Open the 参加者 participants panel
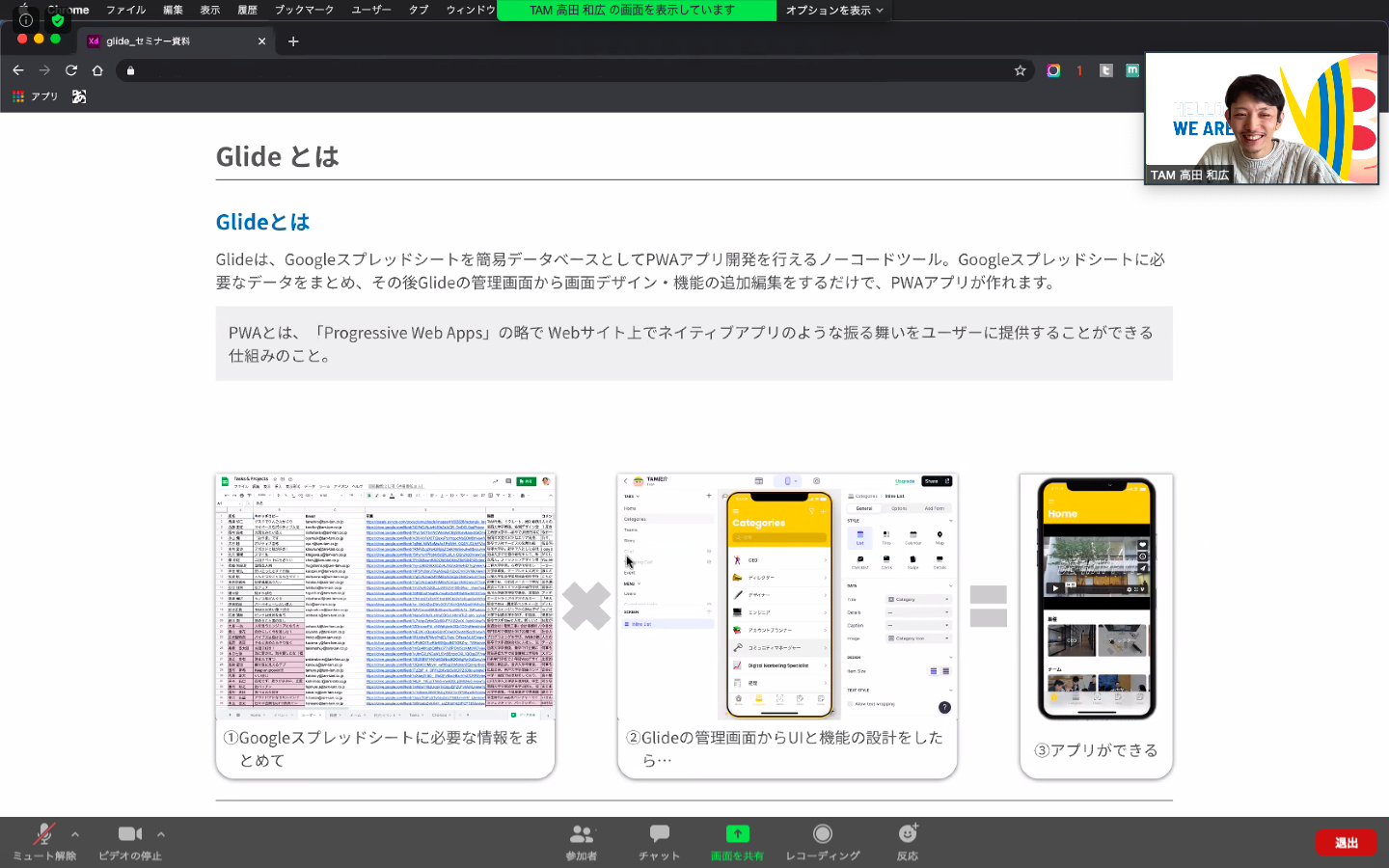Image resolution: width=1389 pixels, height=868 pixels. 581,842
